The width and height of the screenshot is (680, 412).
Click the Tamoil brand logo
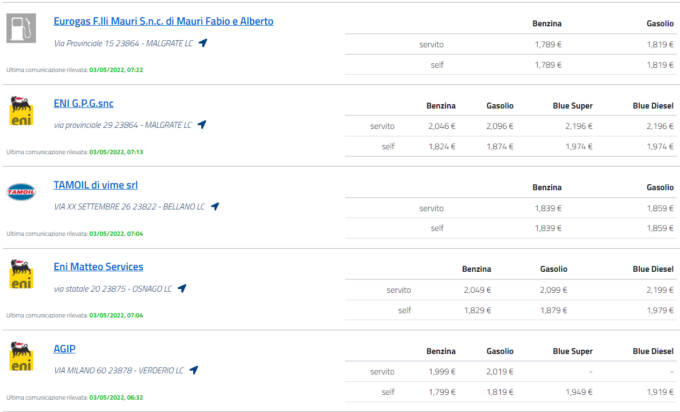[20, 192]
